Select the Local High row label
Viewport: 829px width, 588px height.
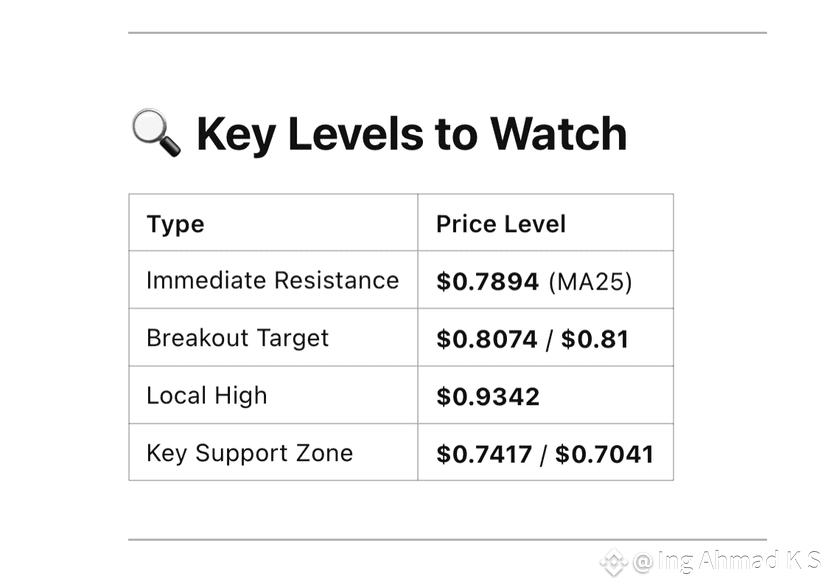[207, 396]
